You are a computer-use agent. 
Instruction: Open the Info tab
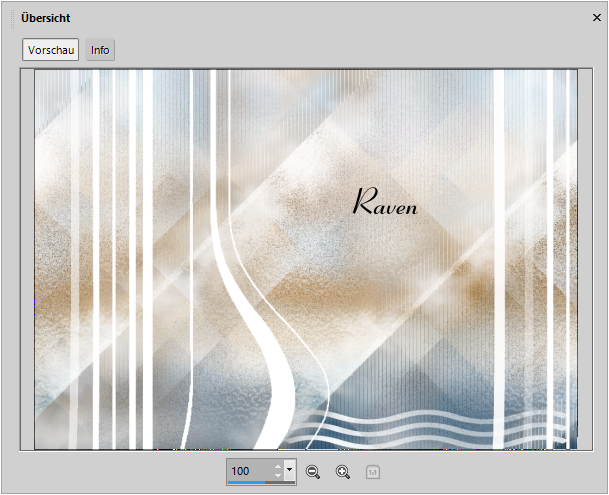click(100, 50)
